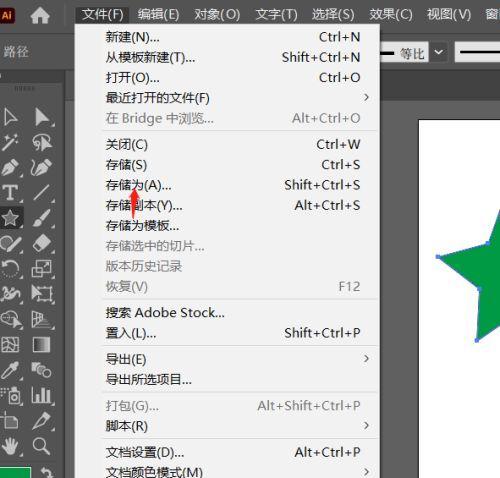
Task: Select the Direct Selection tool
Action: [10, 117]
